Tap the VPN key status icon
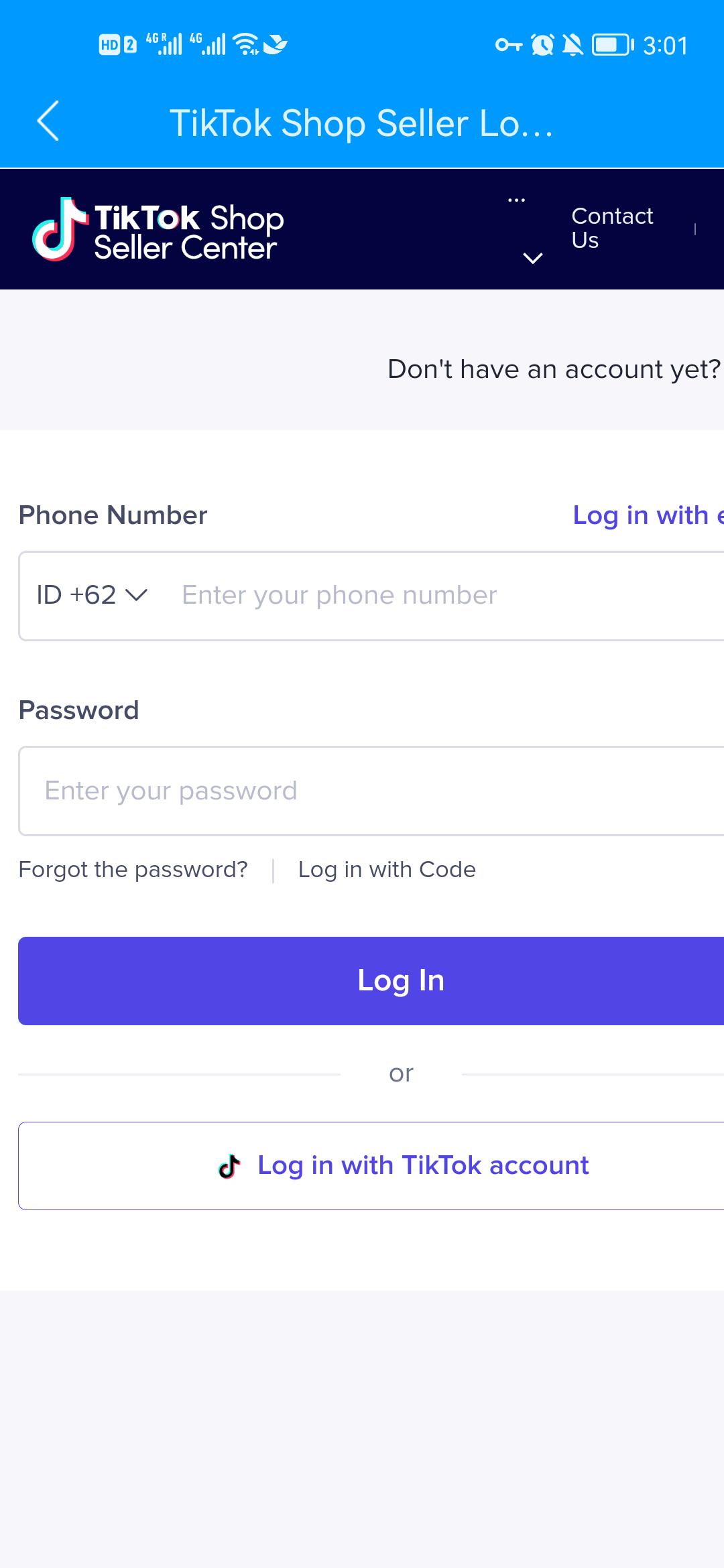 [508, 46]
